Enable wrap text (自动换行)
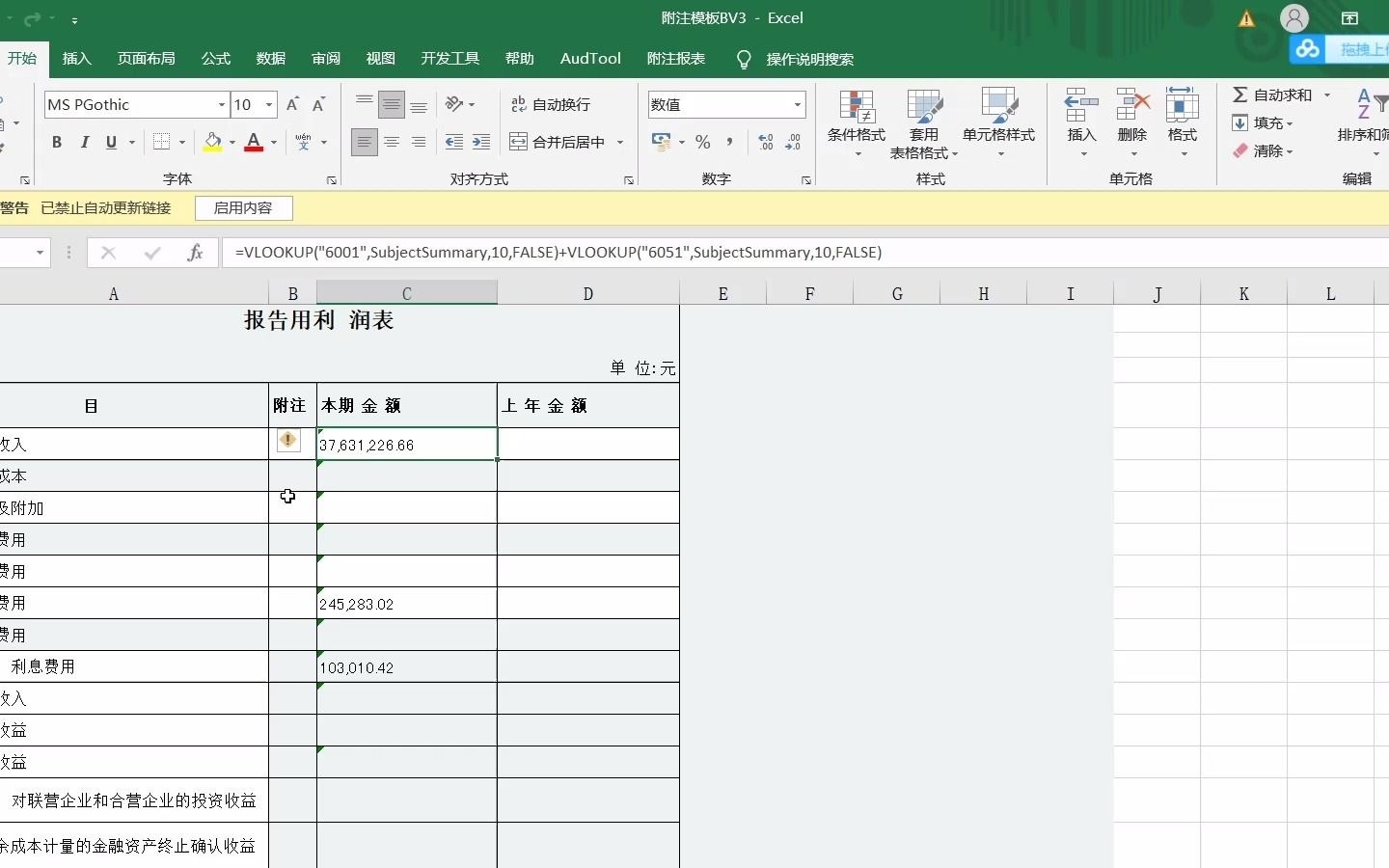This screenshot has height=868, width=1389. click(x=551, y=104)
